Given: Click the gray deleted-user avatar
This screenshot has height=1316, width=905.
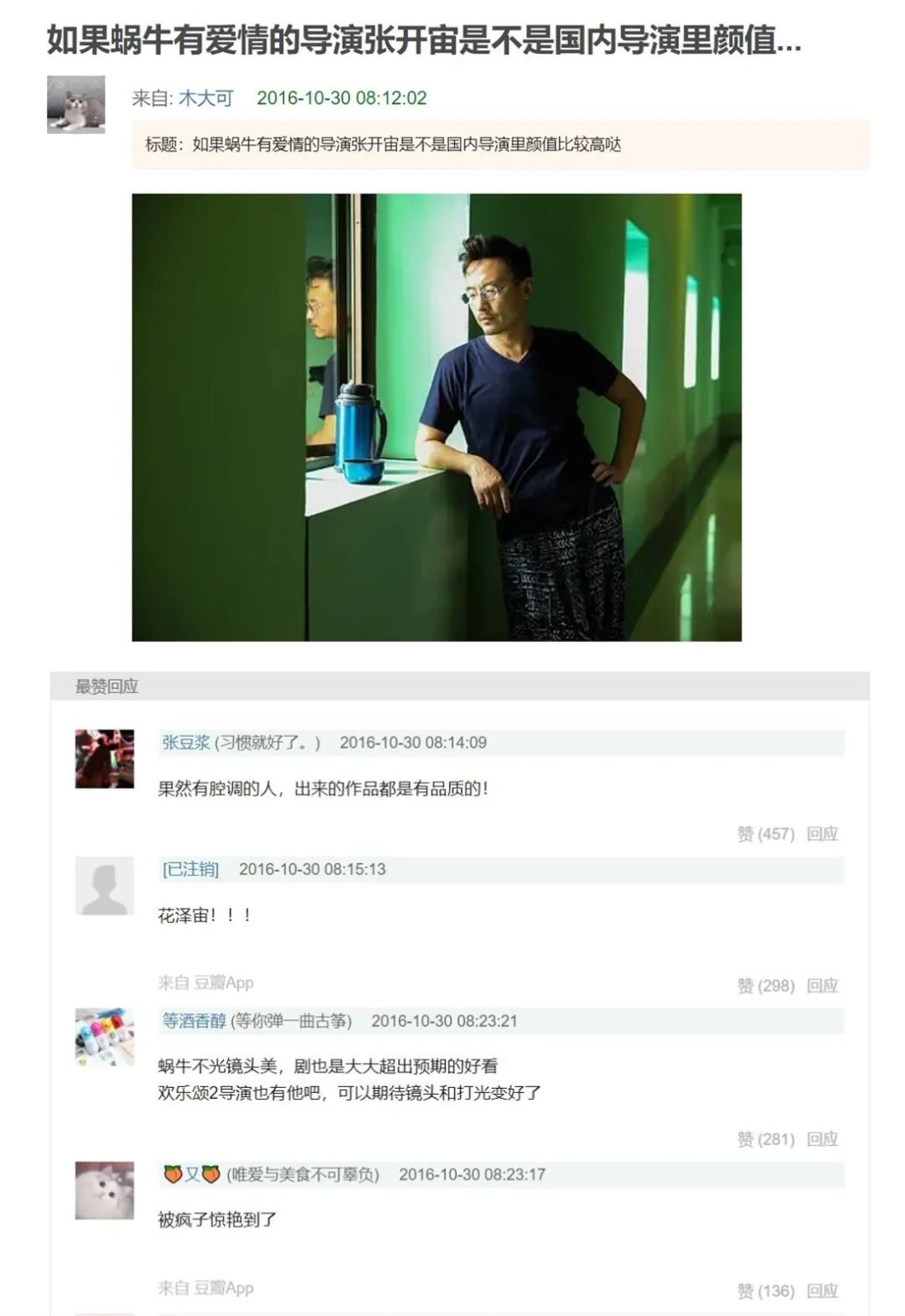Looking at the screenshot, I should tap(105, 886).
